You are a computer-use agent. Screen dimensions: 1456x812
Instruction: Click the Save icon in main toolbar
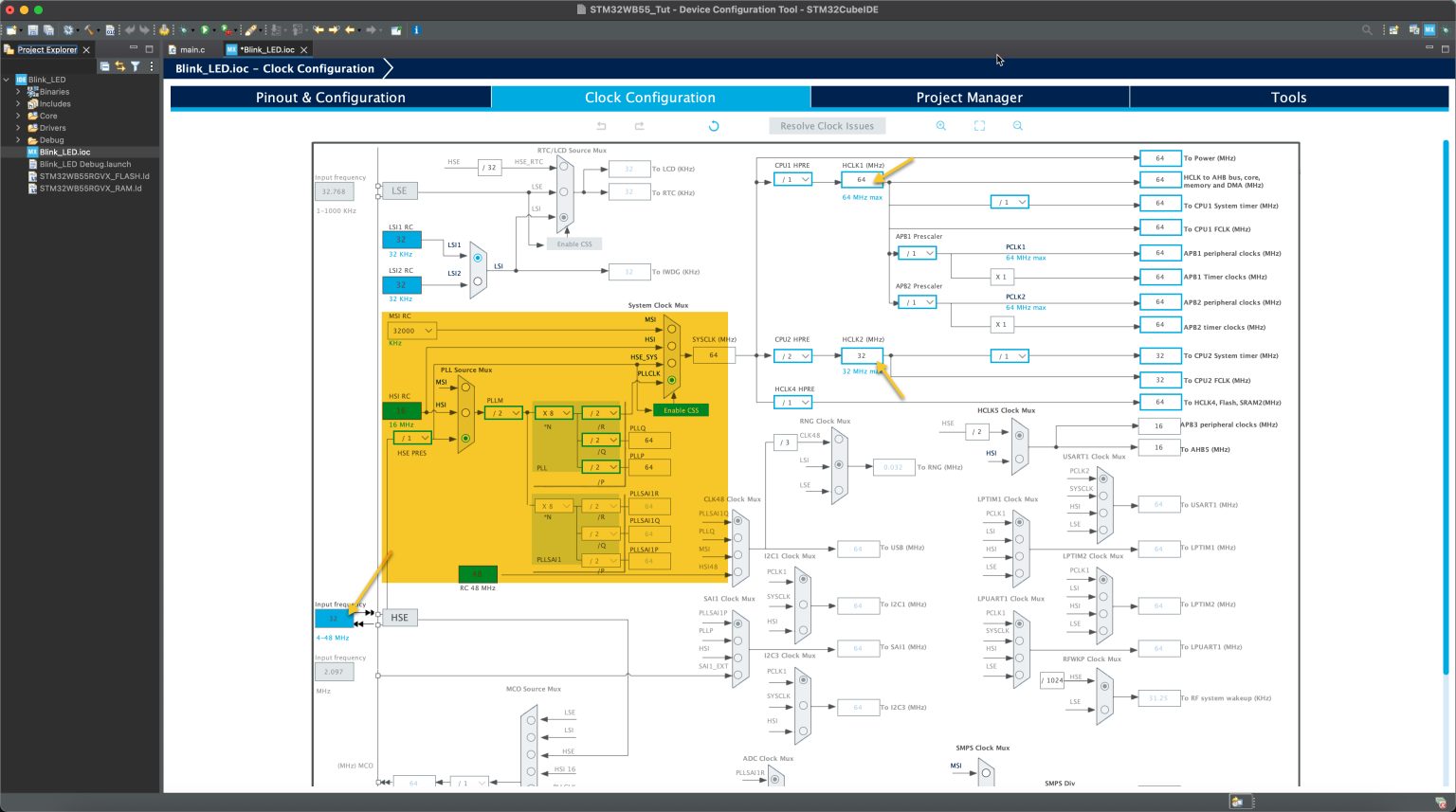[33, 30]
